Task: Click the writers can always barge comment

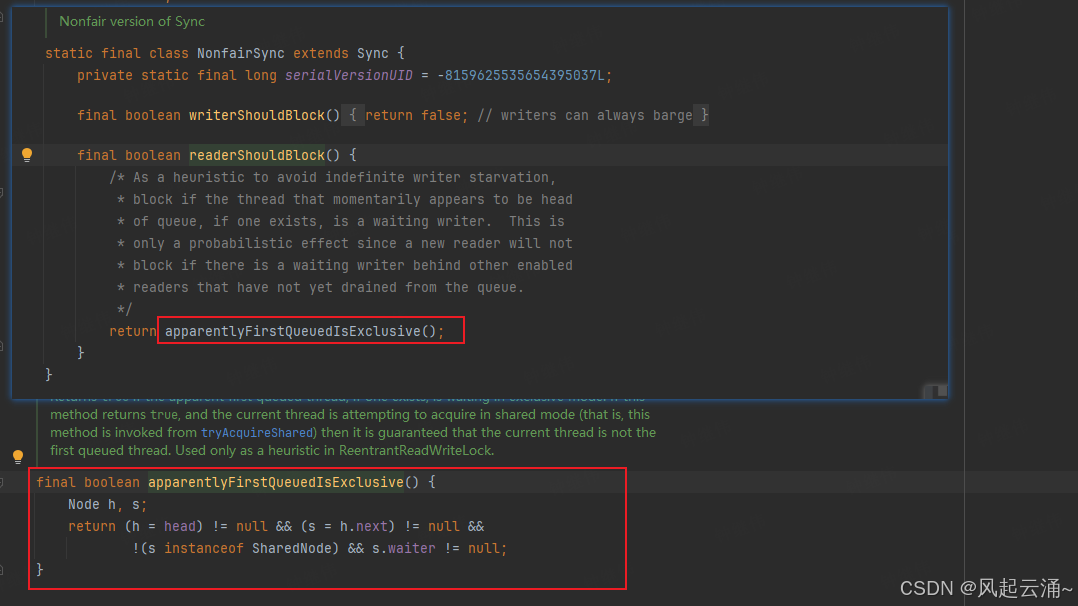Action: click(585, 115)
